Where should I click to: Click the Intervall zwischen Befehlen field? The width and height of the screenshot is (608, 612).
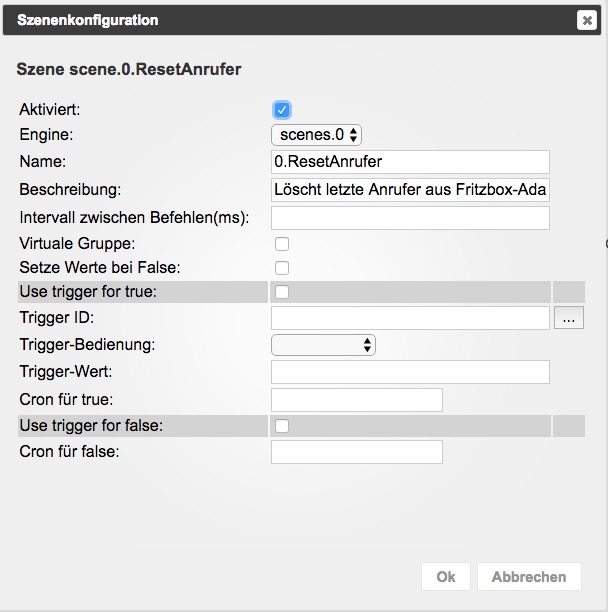click(410, 218)
